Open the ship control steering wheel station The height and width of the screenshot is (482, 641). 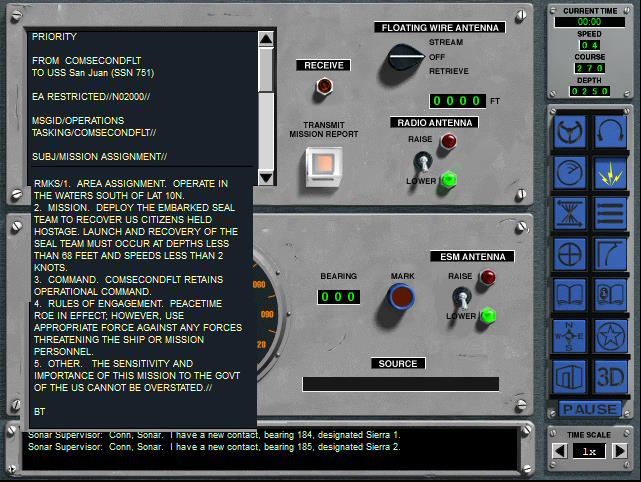tap(570, 132)
